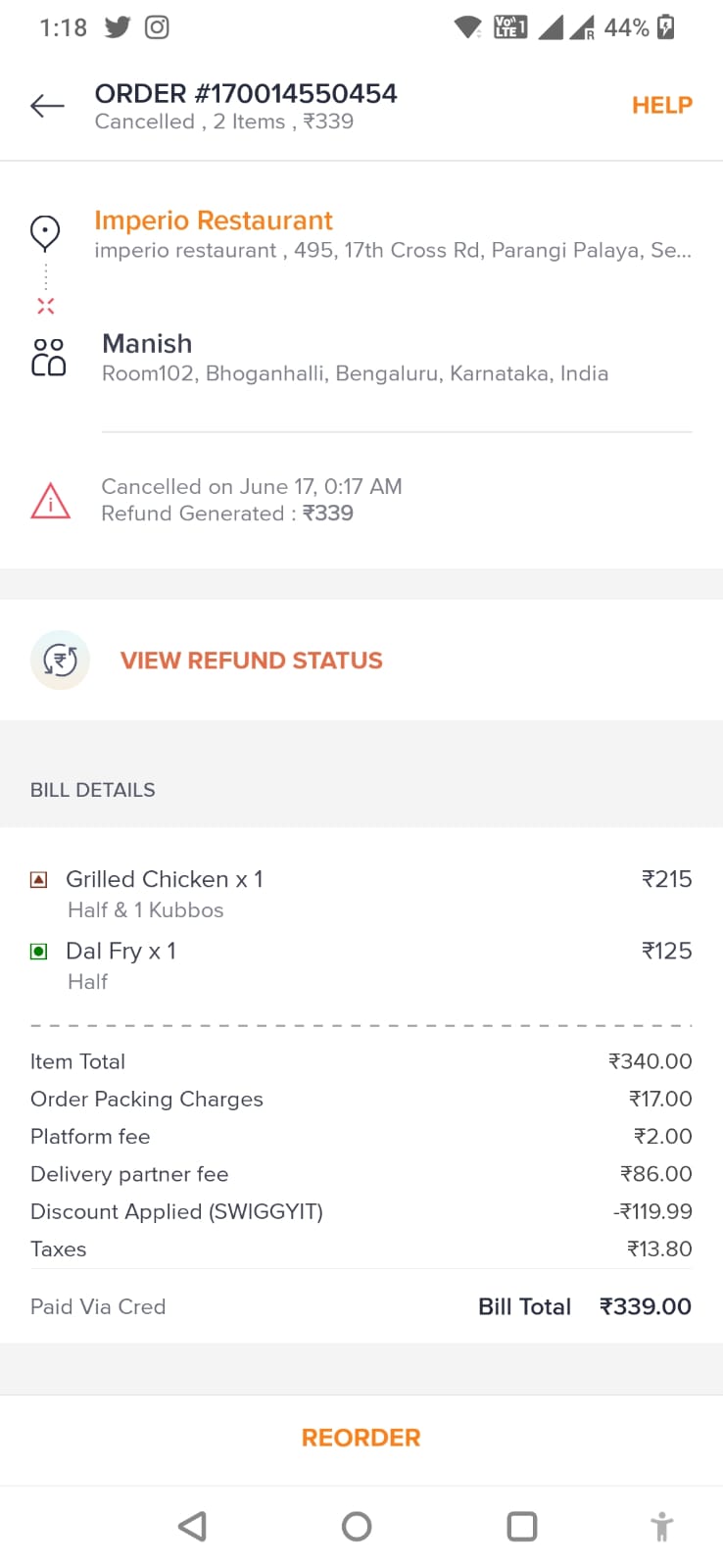This screenshot has width=723, height=1568.
Task: Tap the Instagram notification icon
Action: coord(157,27)
